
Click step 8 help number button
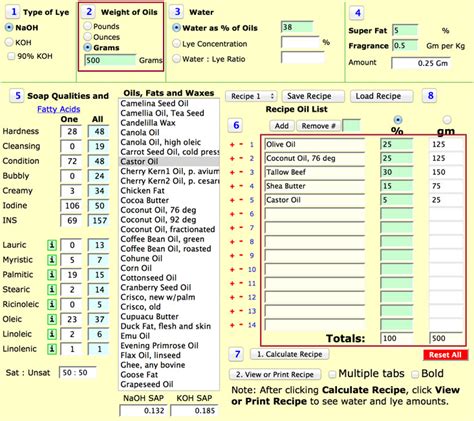[x=430, y=96]
